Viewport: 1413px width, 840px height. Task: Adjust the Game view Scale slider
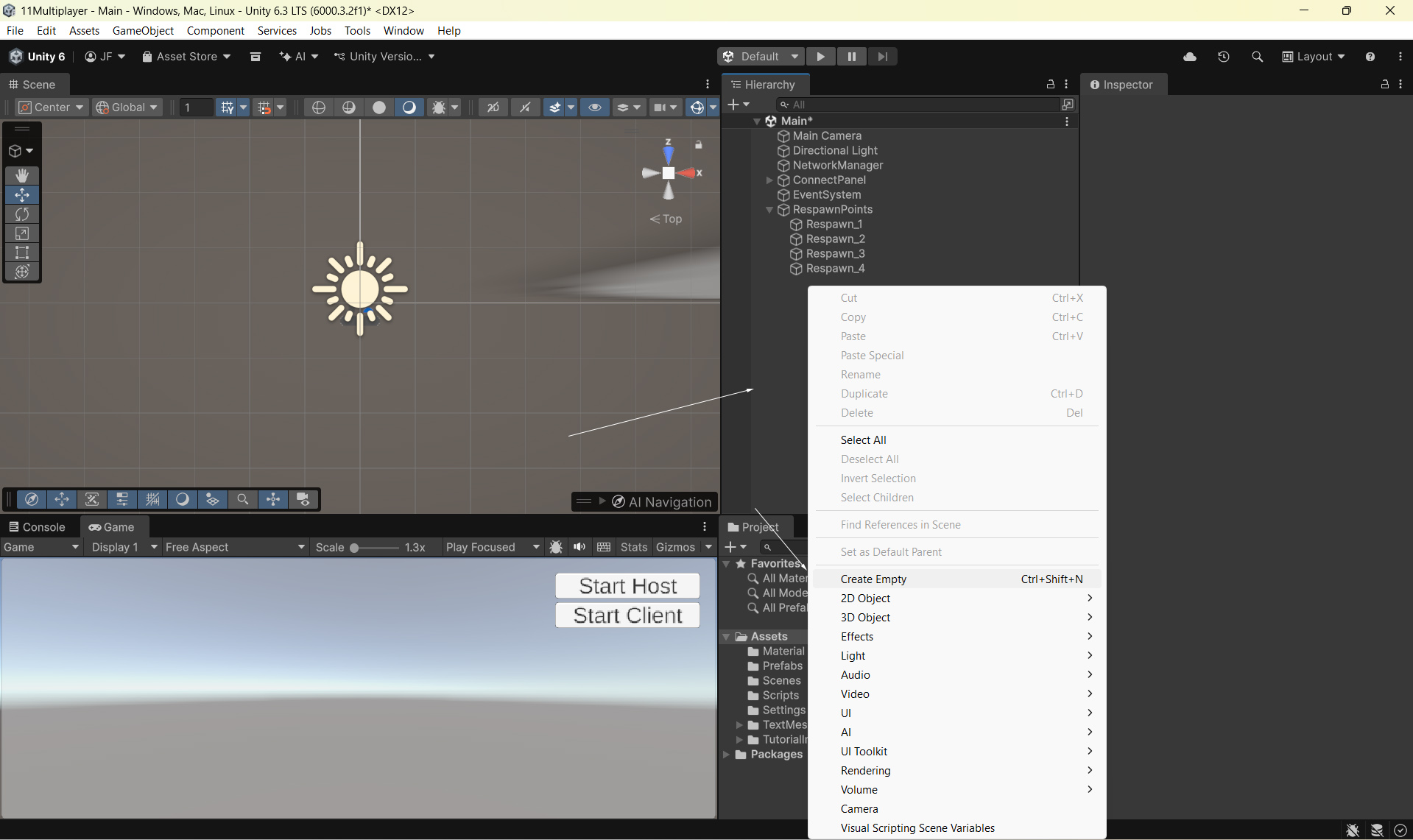[x=355, y=548]
